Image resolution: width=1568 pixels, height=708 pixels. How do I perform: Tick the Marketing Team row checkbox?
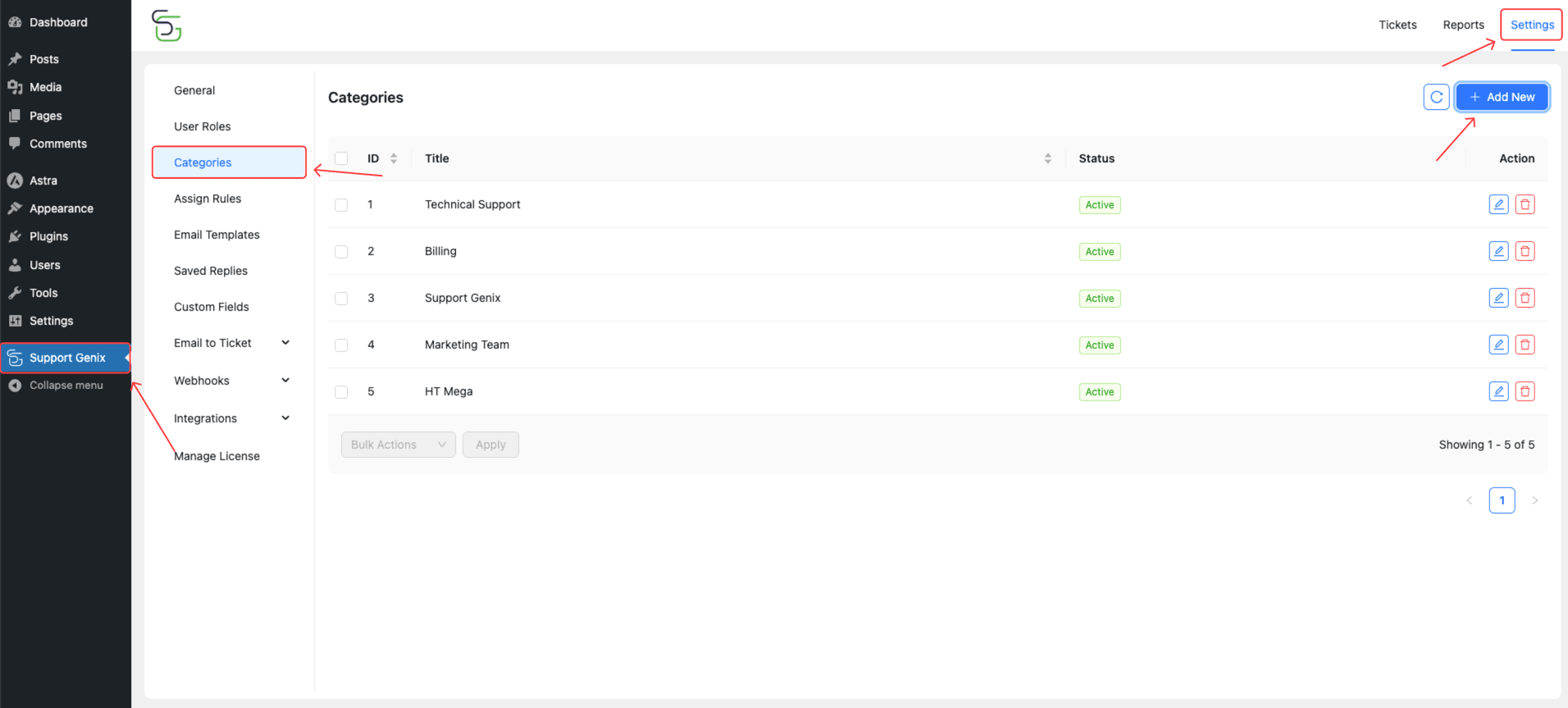341,345
